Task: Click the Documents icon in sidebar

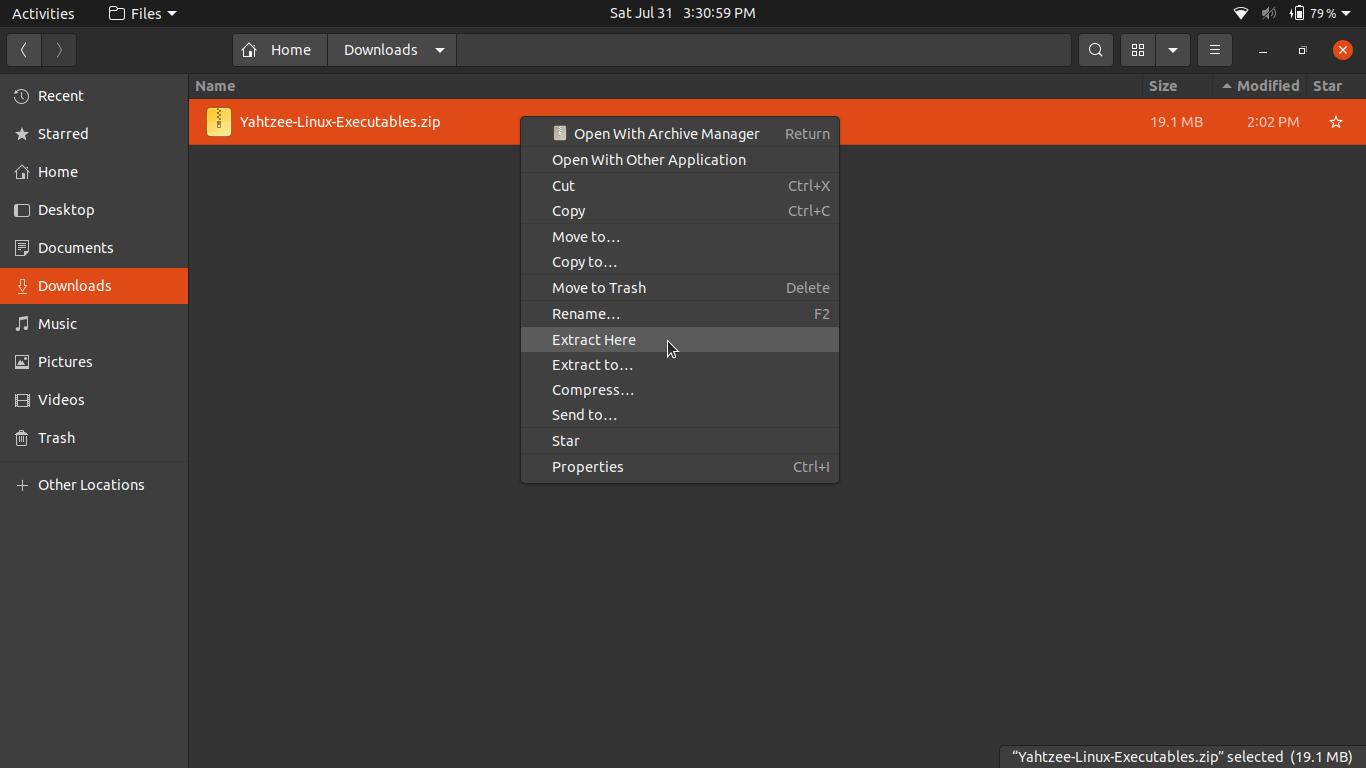Action: point(22,248)
